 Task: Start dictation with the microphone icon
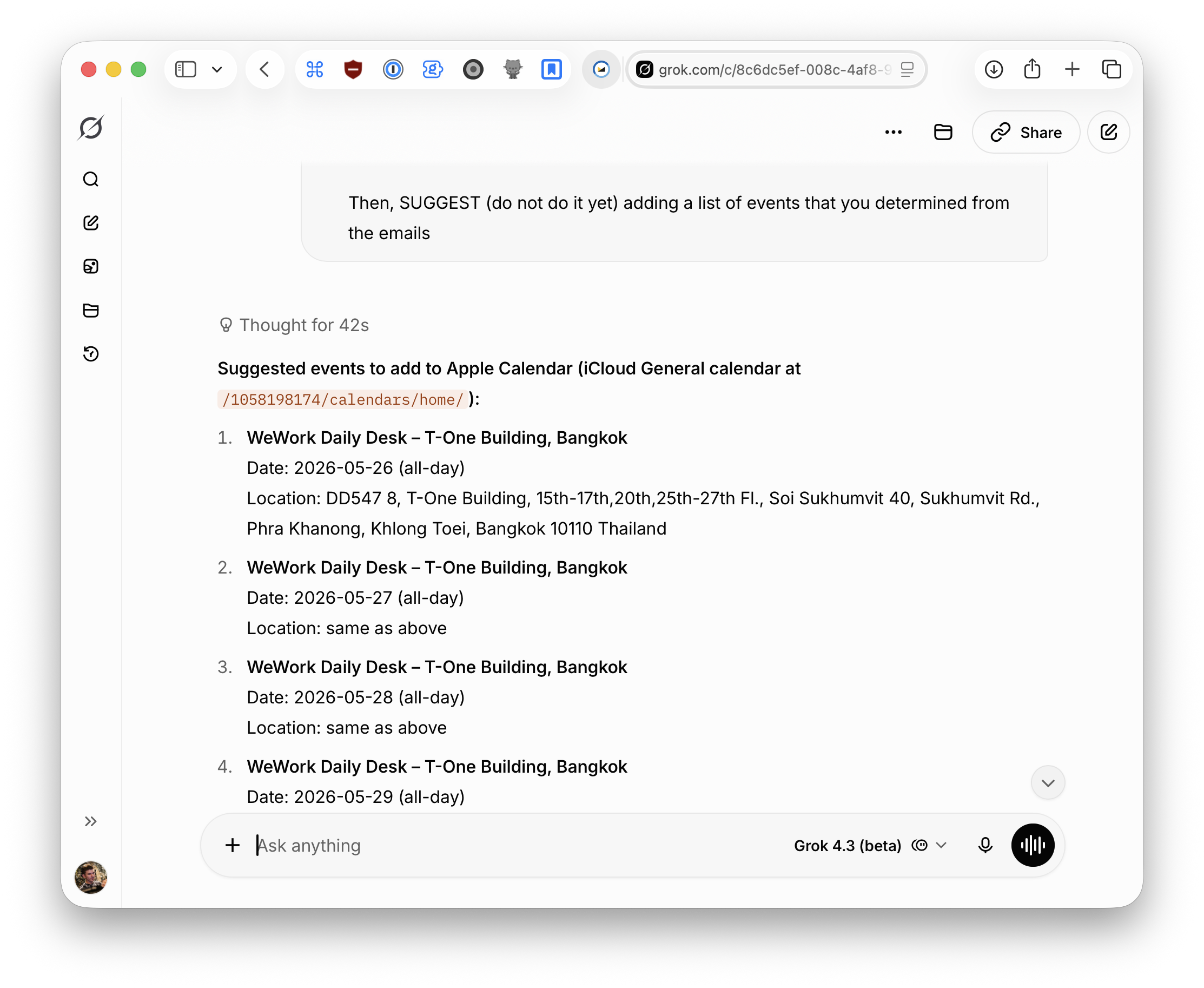pyautogui.click(x=985, y=845)
